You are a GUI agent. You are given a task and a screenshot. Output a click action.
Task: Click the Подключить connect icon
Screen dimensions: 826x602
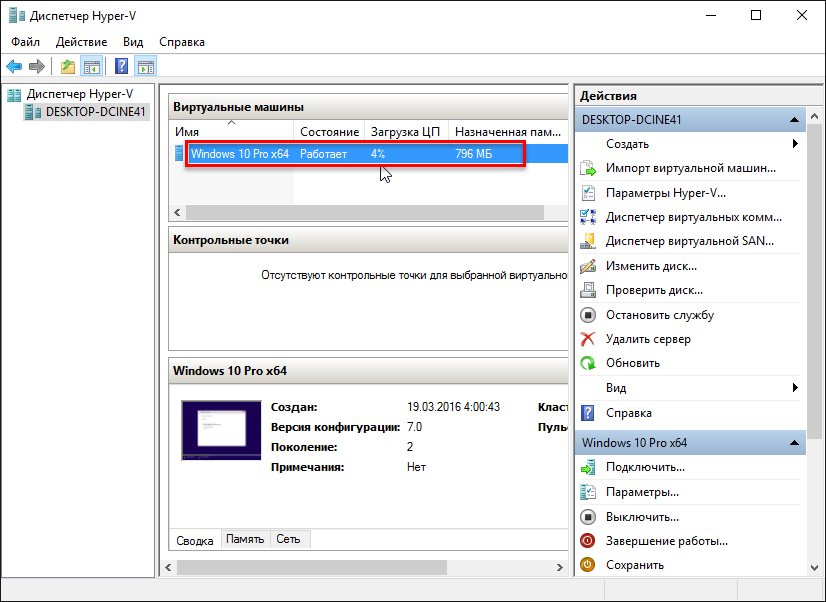click(588, 467)
